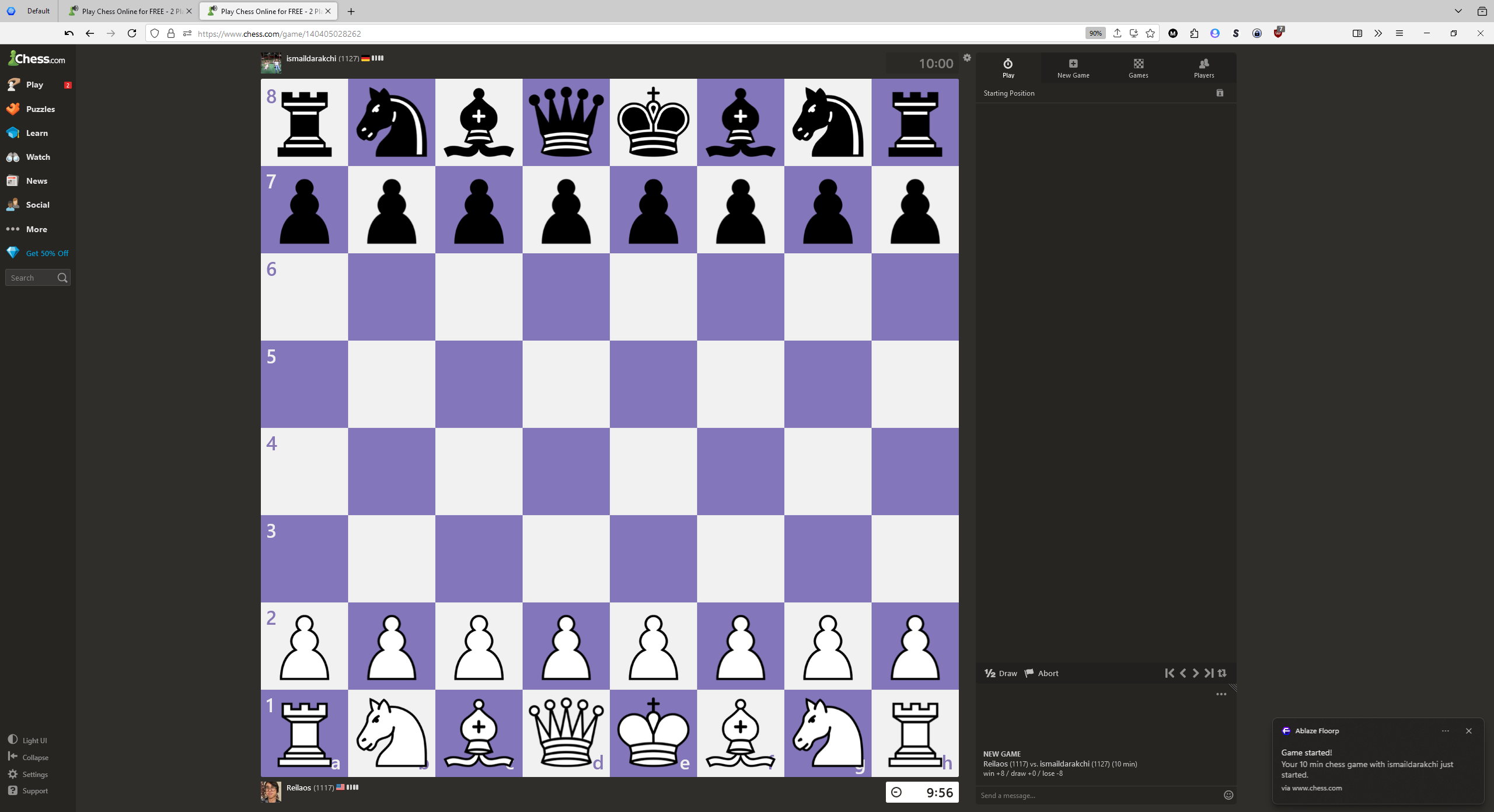Reload the page

[x=132, y=33]
